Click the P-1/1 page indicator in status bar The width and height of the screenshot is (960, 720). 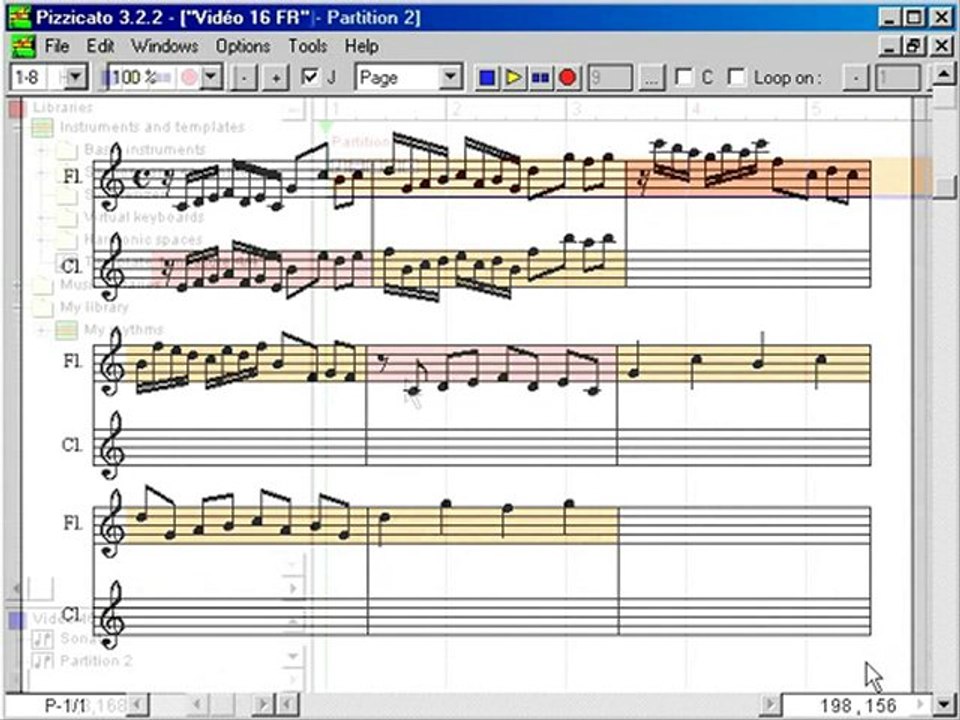(65, 705)
